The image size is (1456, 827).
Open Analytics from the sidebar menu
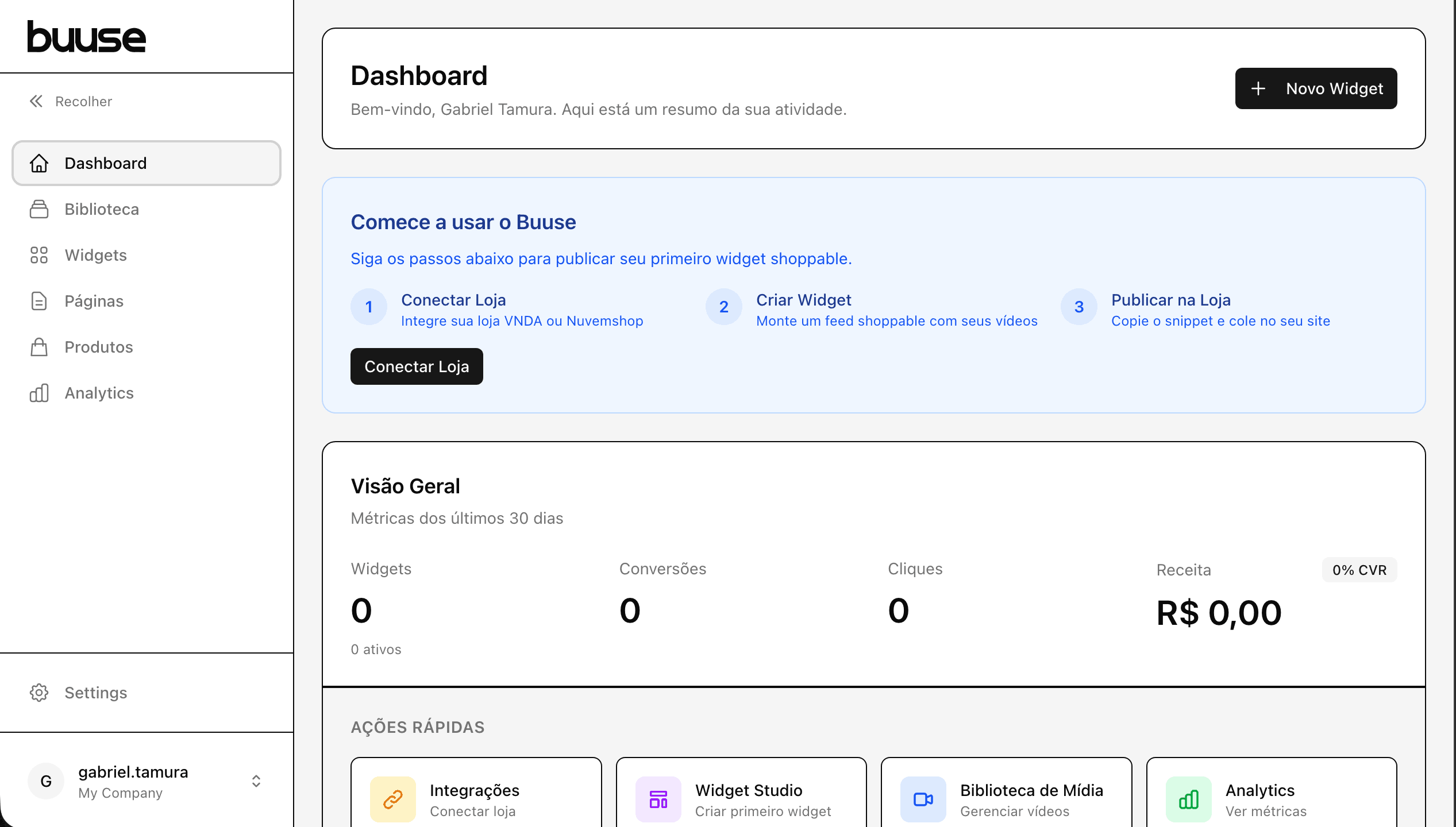[147, 393]
